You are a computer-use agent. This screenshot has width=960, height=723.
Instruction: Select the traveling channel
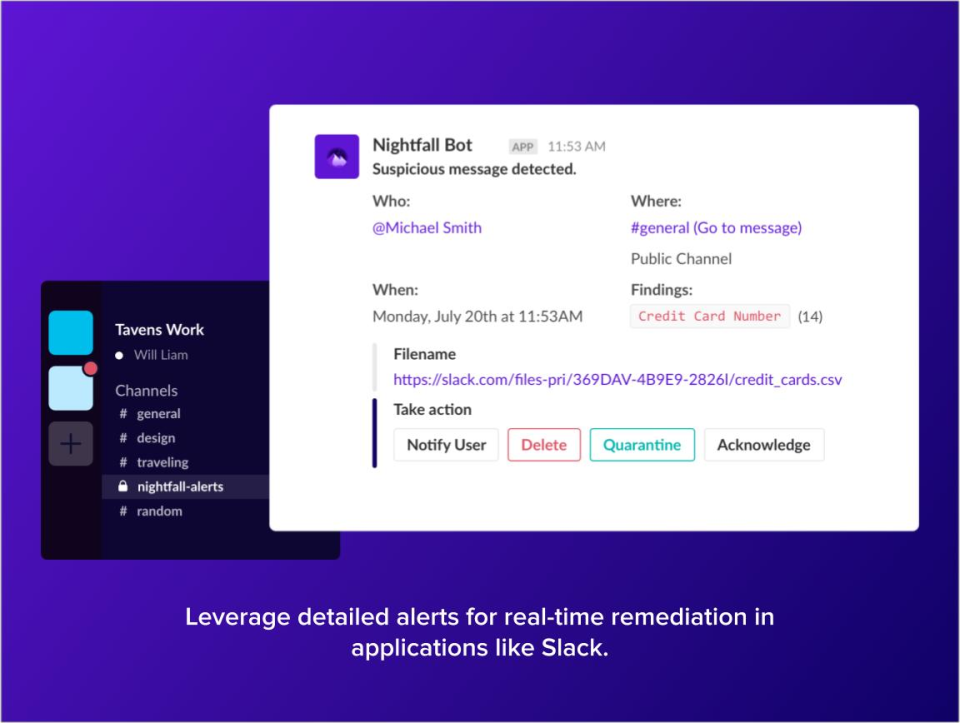(160, 462)
